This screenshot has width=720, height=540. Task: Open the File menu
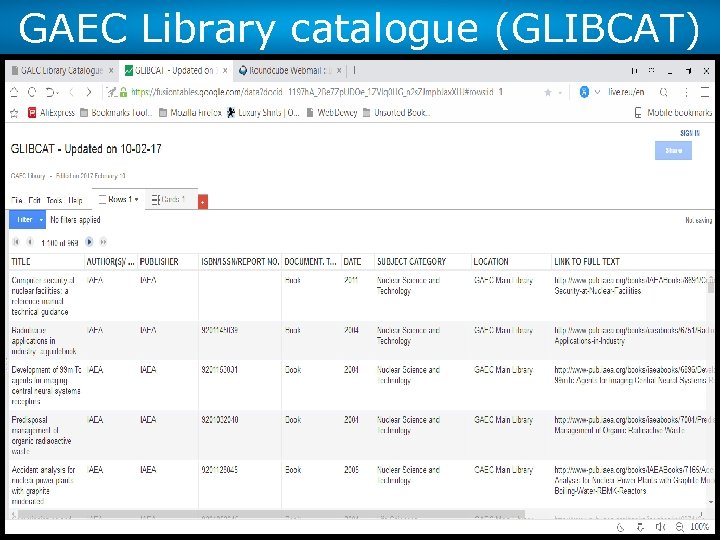coord(17,201)
